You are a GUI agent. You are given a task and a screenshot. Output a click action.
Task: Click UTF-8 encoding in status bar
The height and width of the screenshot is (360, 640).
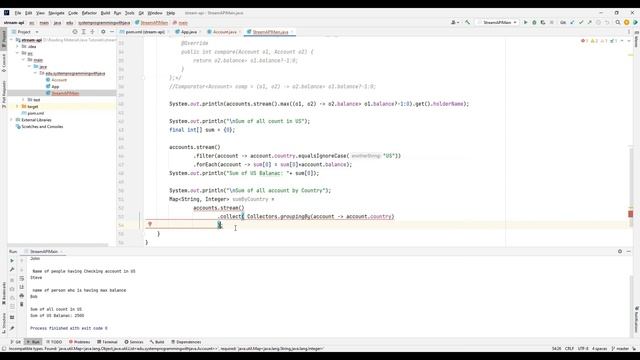tap(583, 349)
